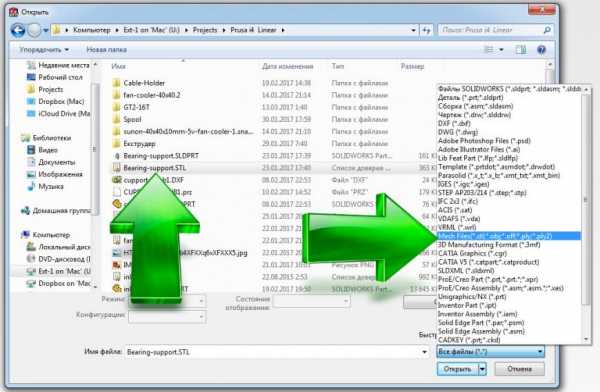Click the search magnifier icon

547,30
